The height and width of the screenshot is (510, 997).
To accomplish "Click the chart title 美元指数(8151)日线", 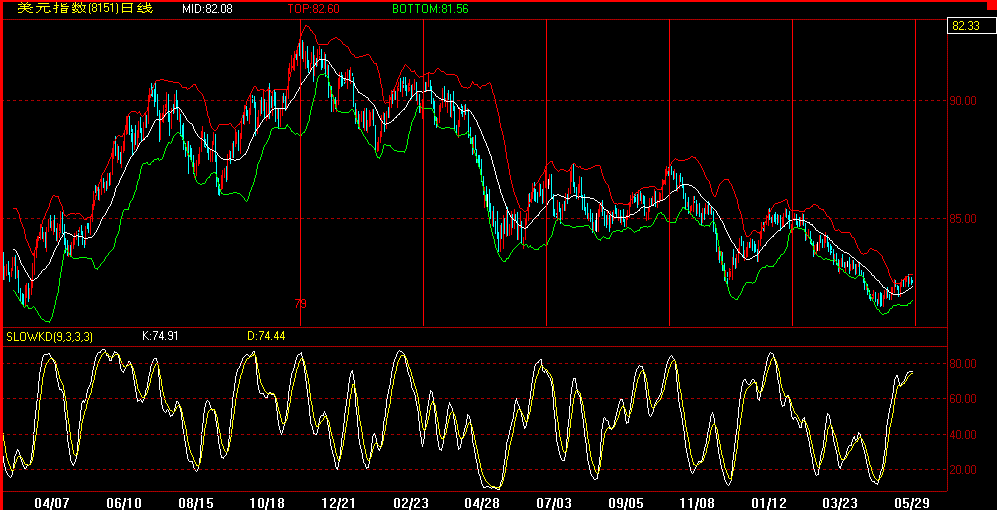I will click(x=85, y=8).
